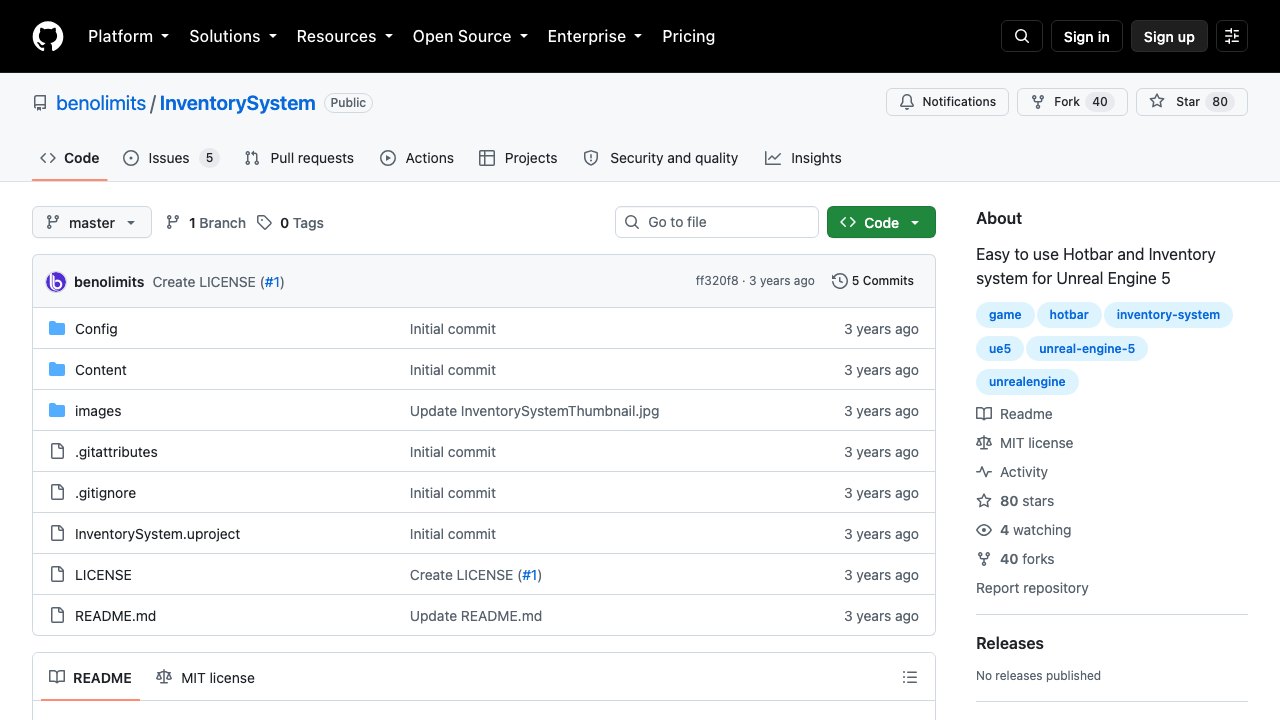Open the Releases heading link
The width and height of the screenshot is (1280, 720).
point(1010,643)
